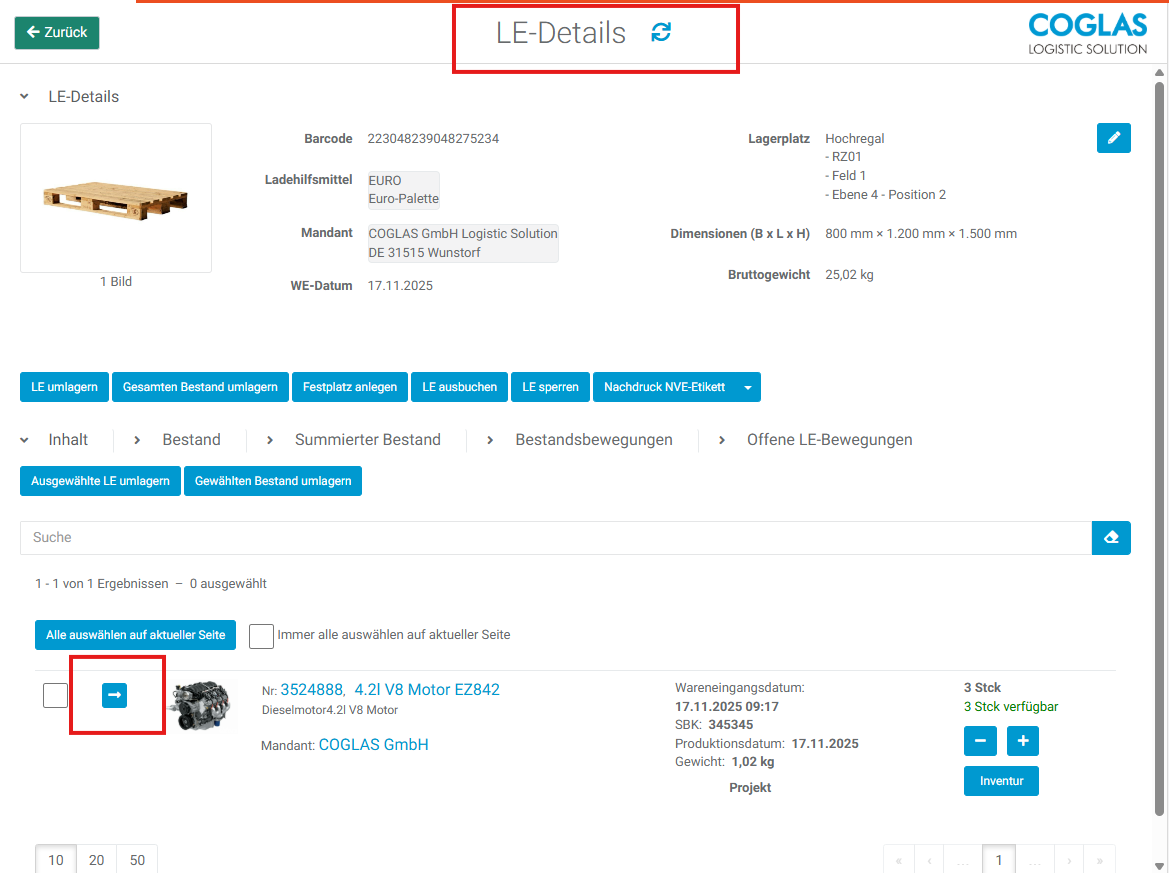Click the vertical scrollbar on the right
The image size is (1169, 873).
pyautogui.click(x=1159, y=447)
